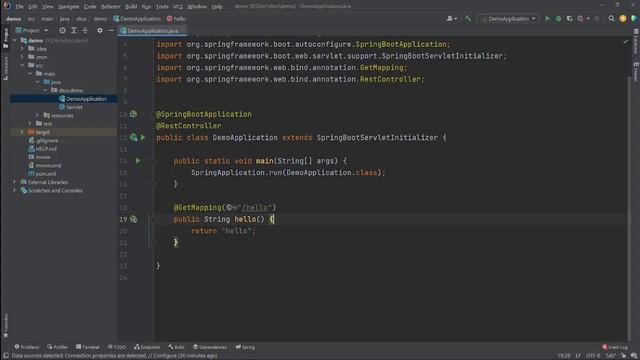
Task: Run with Coverage icon in toolbar
Action: (569, 19)
